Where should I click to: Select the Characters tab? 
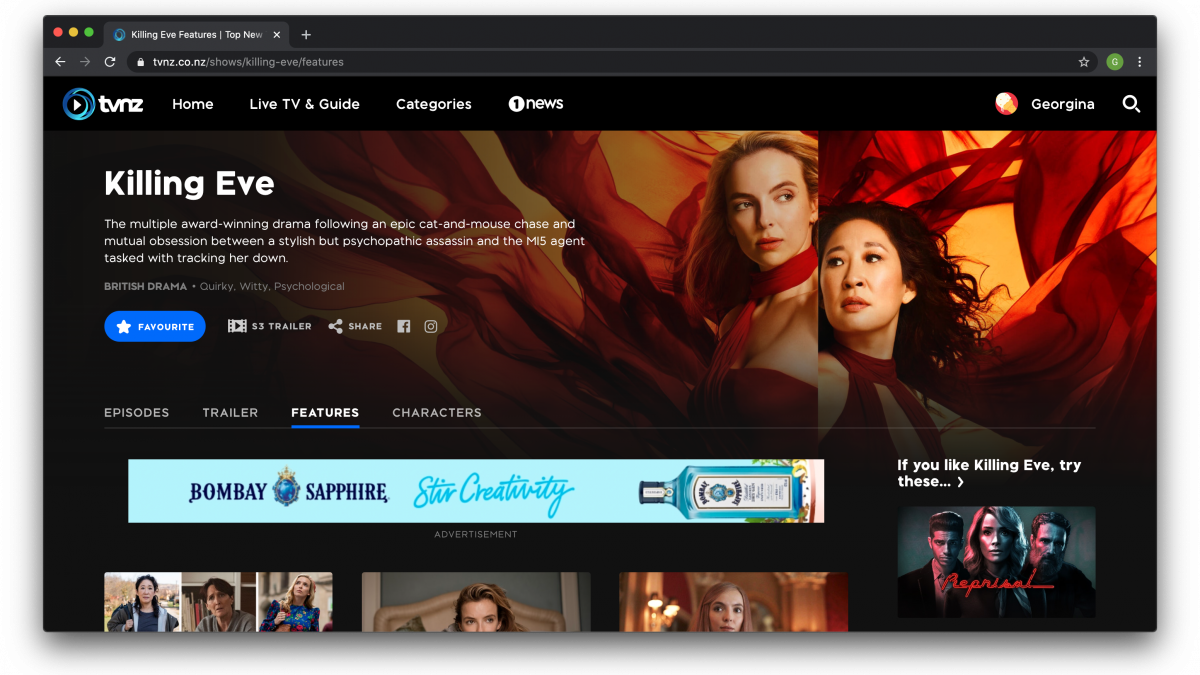436,412
